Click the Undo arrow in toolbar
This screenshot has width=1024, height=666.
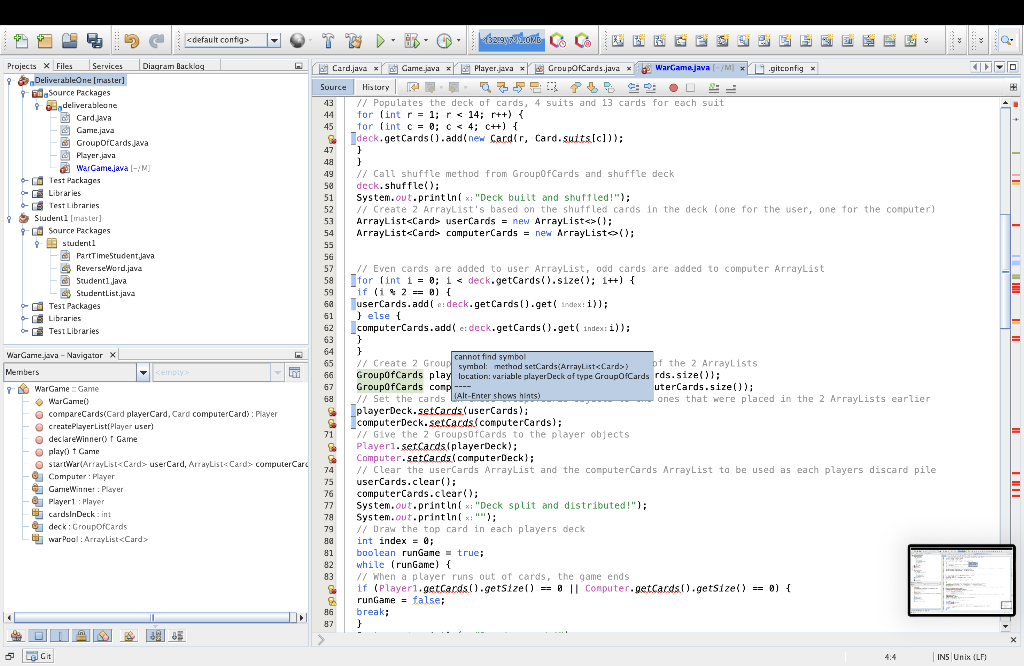pos(132,41)
